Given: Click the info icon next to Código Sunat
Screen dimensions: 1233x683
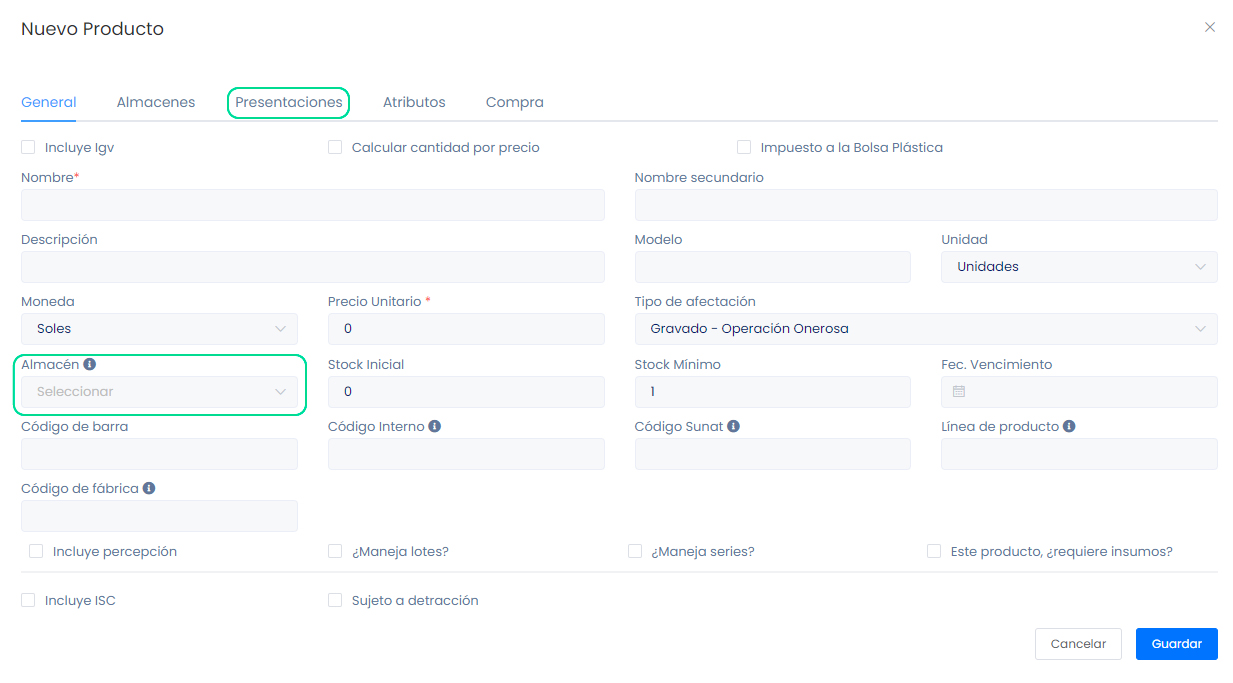Looking at the screenshot, I should point(733,426).
